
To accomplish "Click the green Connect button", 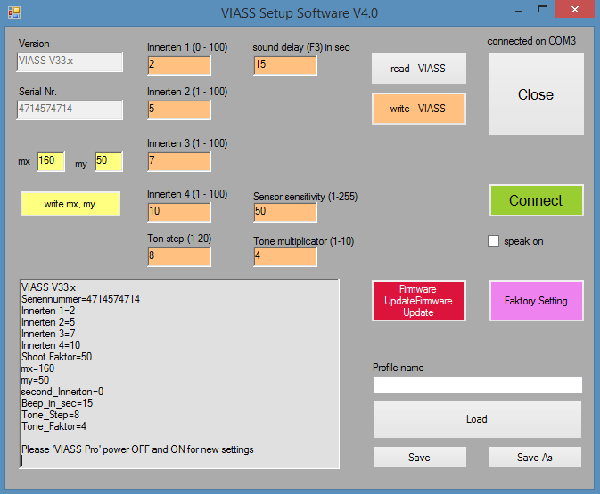I will pos(536,201).
